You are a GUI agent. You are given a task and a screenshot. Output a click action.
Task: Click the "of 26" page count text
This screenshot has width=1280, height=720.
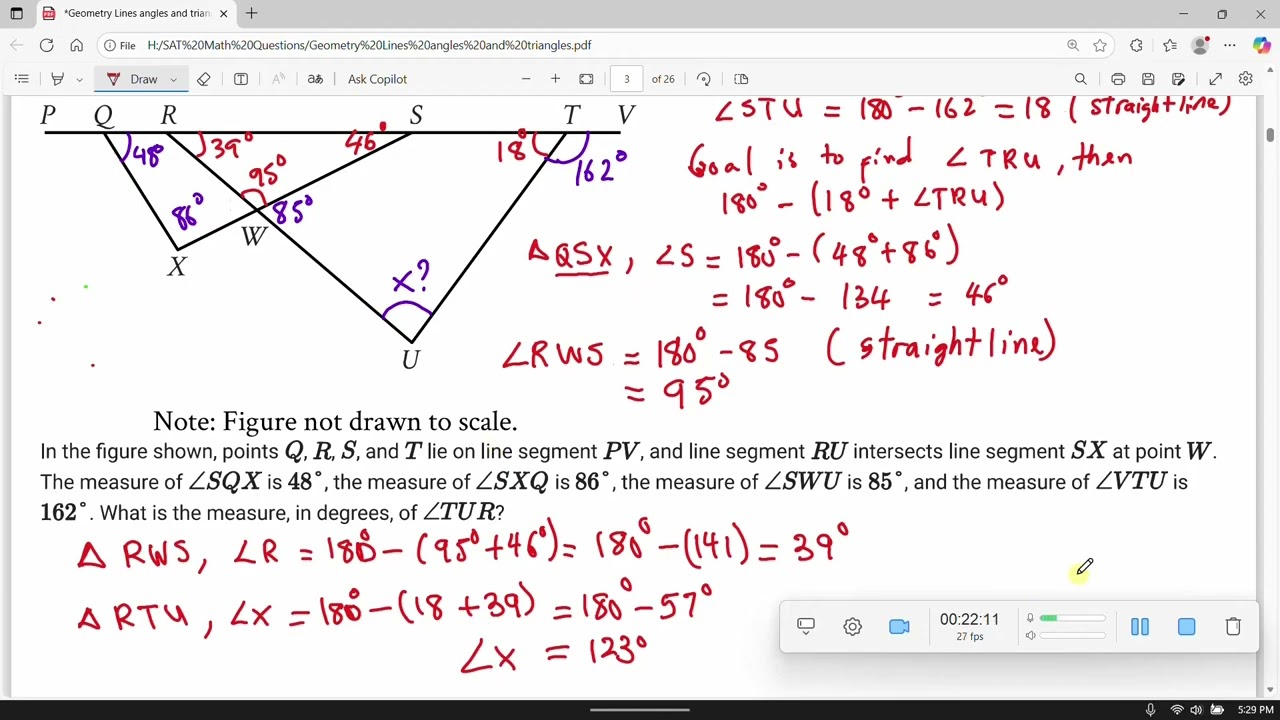click(663, 79)
